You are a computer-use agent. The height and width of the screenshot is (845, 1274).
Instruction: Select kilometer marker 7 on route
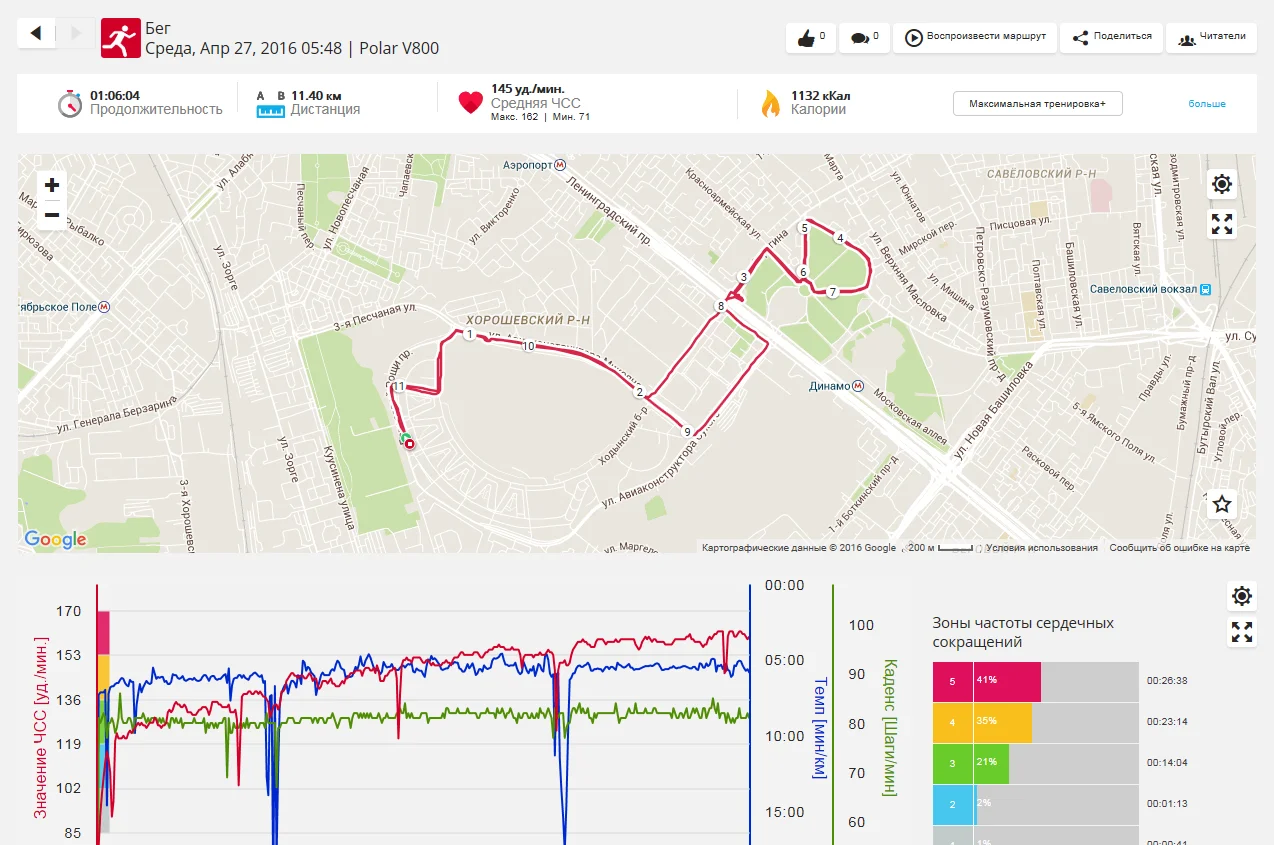tap(832, 292)
